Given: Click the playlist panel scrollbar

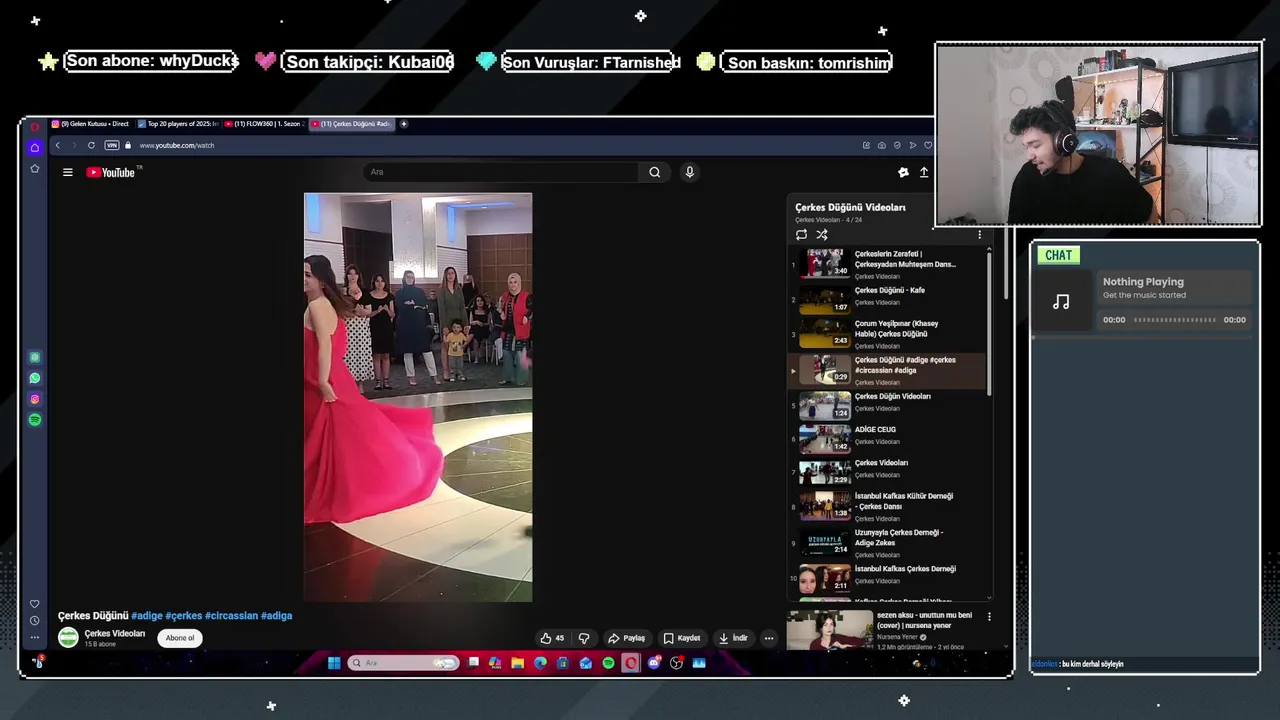Looking at the screenshot, I should (990, 322).
